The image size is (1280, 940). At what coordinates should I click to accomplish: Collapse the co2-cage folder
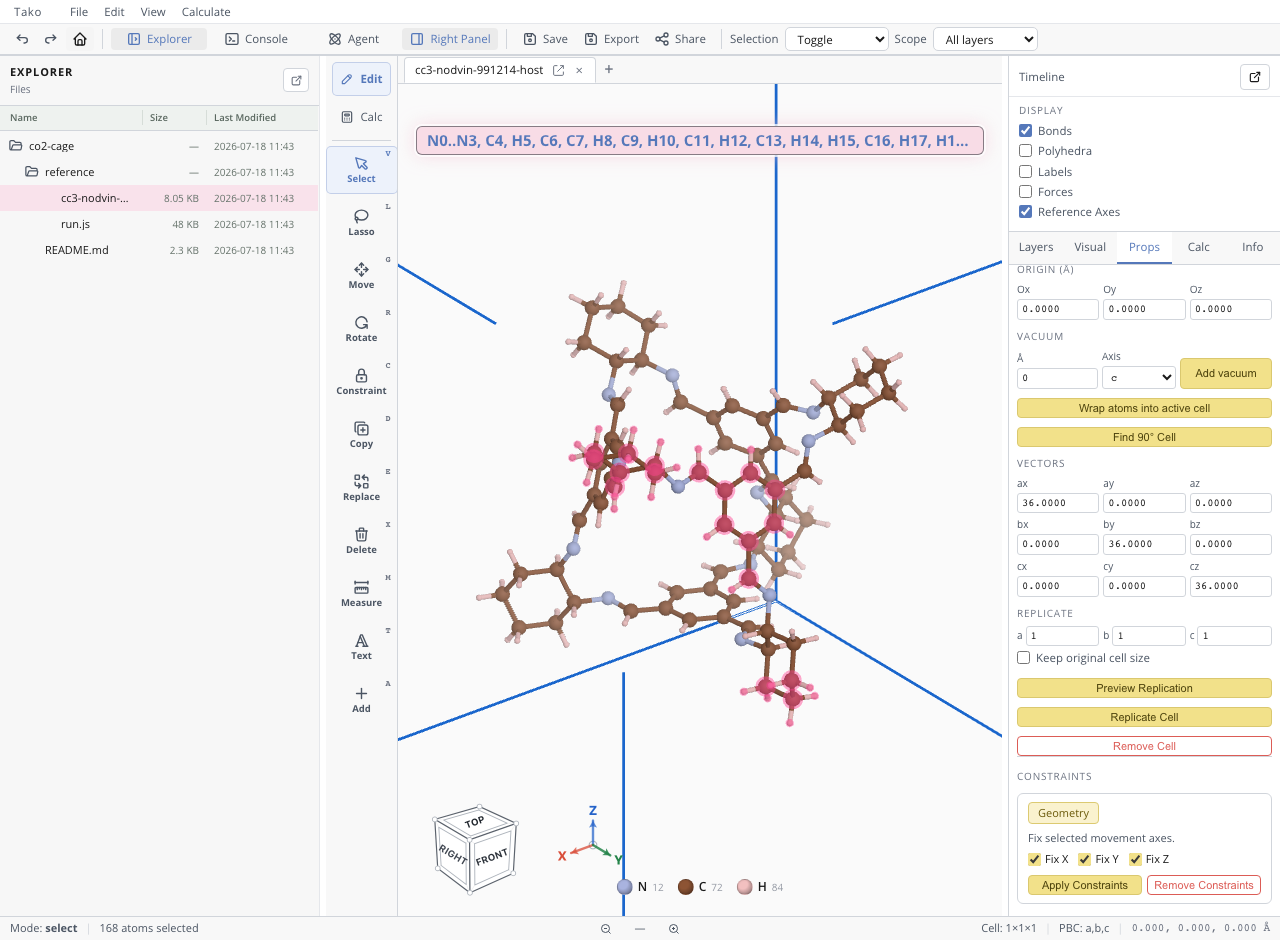(x=16, y=146)
